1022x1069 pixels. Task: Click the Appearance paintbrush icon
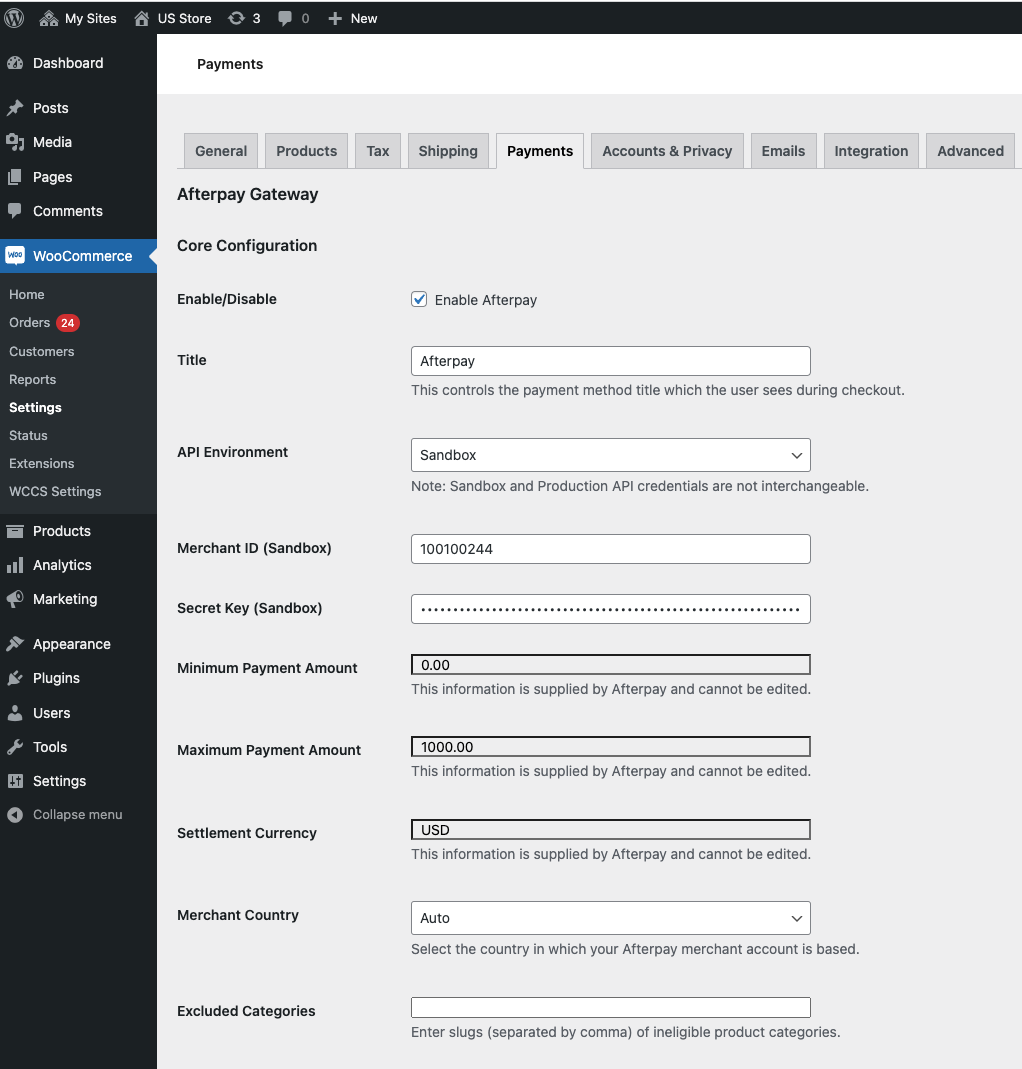tap(15, 644)
